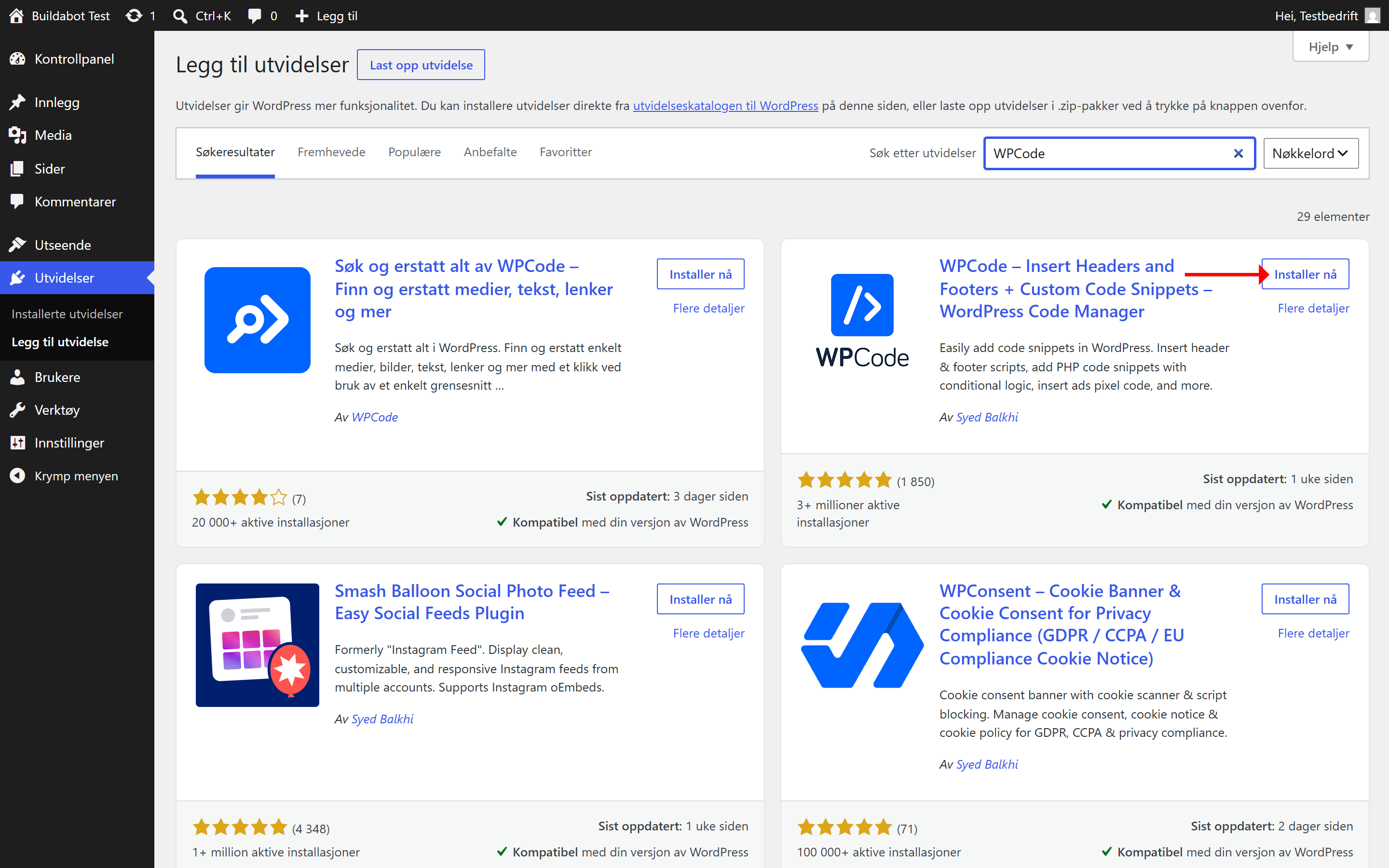Switch to the Populære tab
Viewport: 1389px width, 868px height.
[x=414, y=152]
